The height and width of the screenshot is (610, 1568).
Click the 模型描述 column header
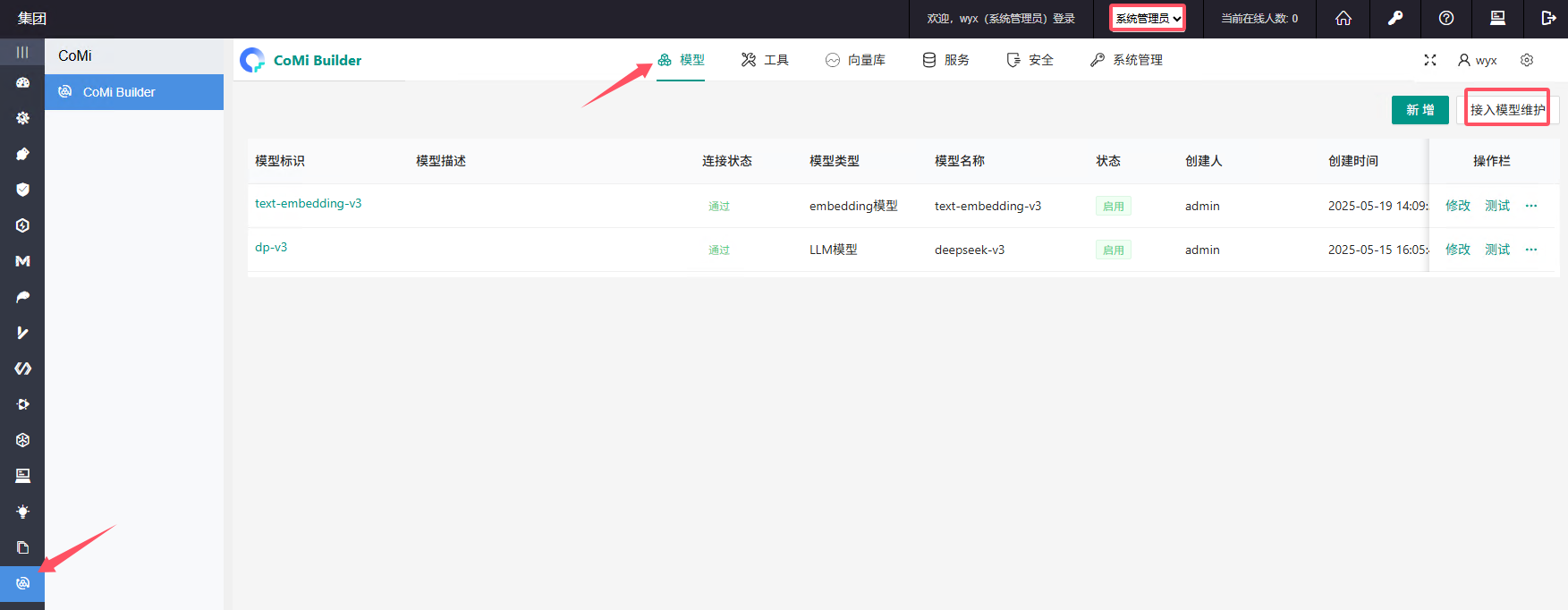point(441,161)
